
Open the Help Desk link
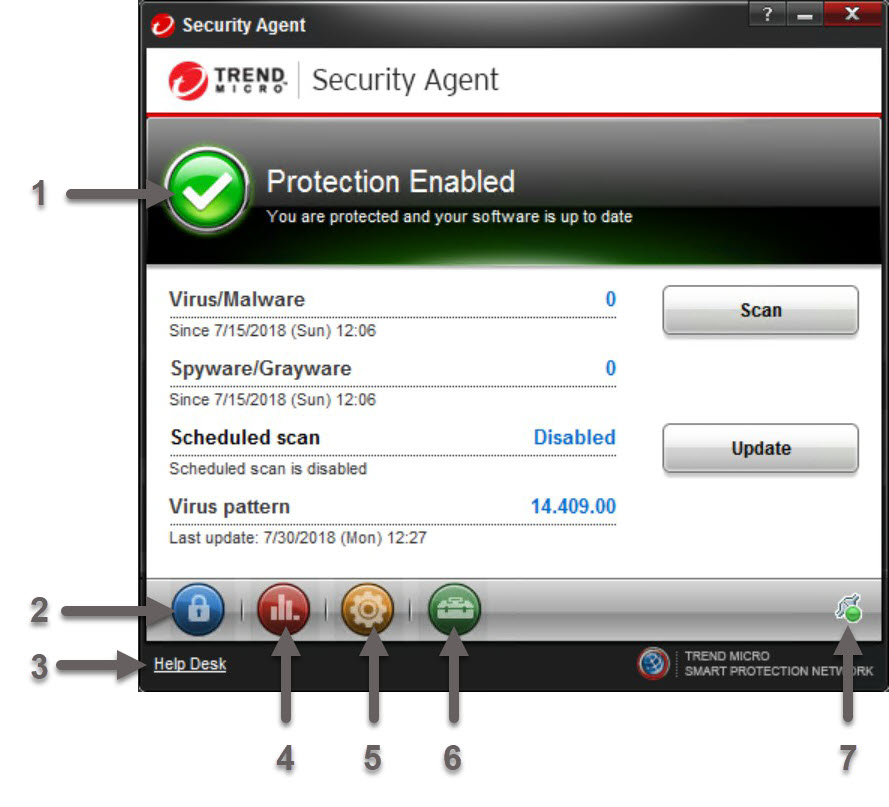[190, 664]
